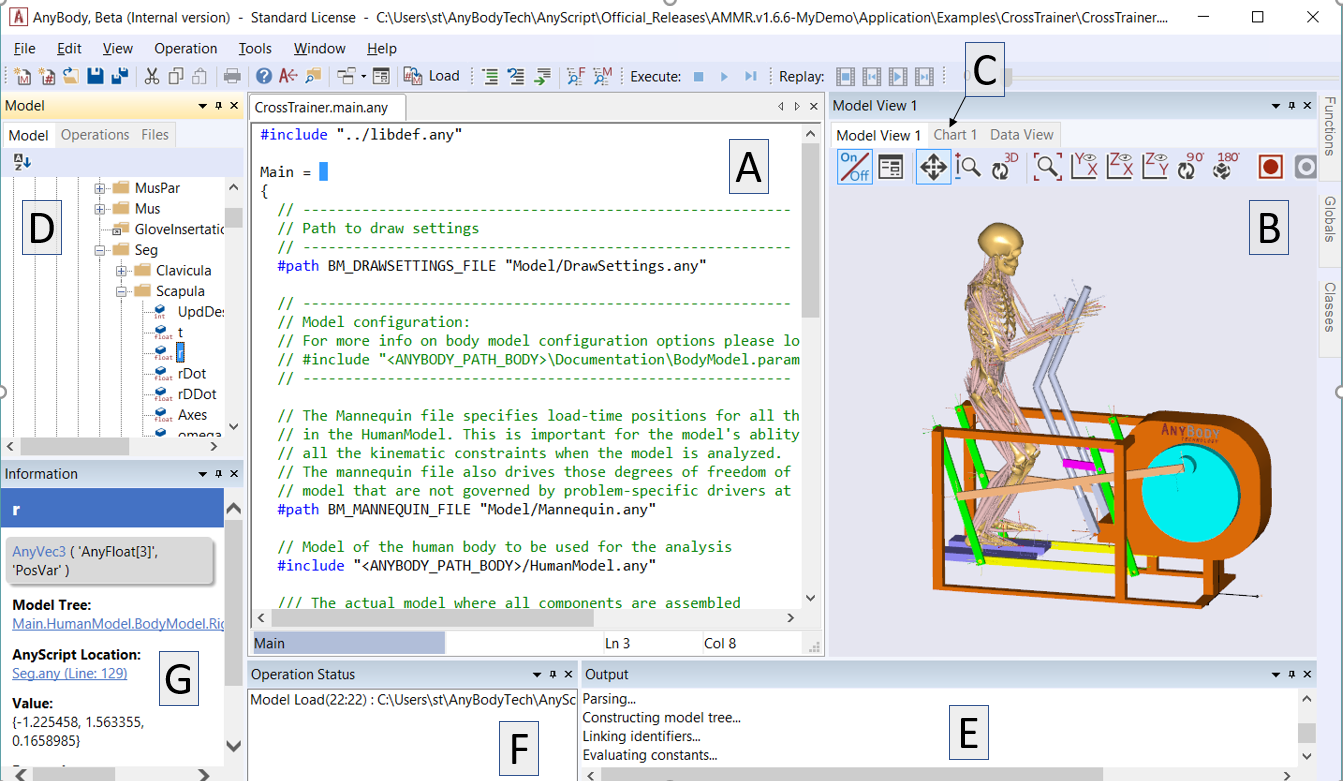Stop execution with the square button
The image size is (1343, 781).
699,76
